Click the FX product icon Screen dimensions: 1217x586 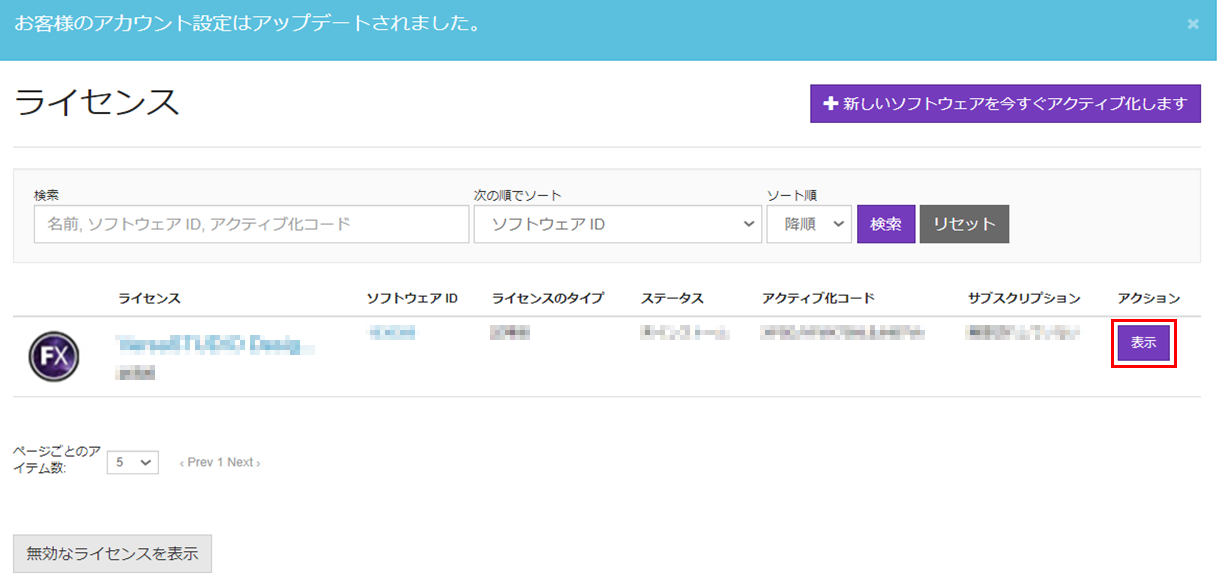click(54, 357)
